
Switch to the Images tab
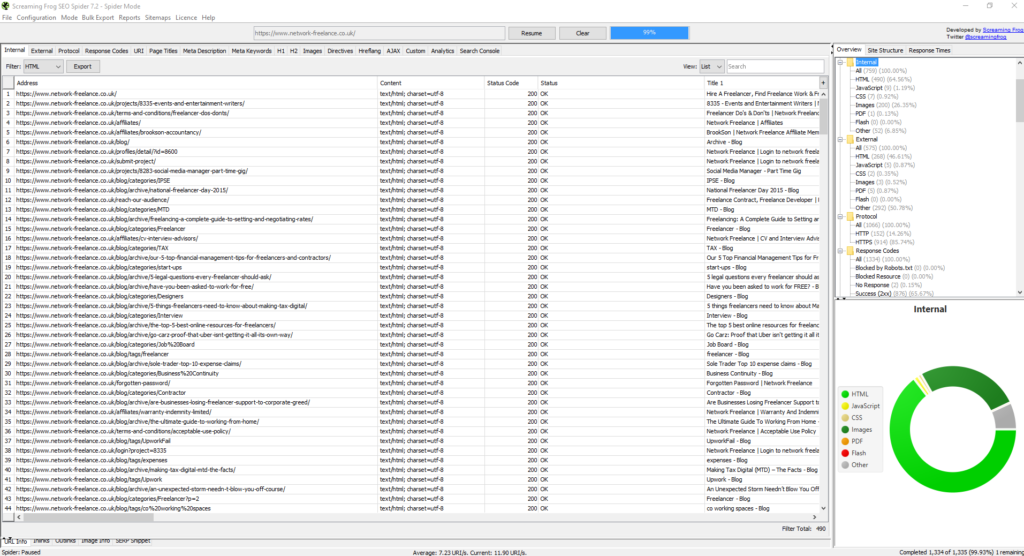[x=312, y=51]
